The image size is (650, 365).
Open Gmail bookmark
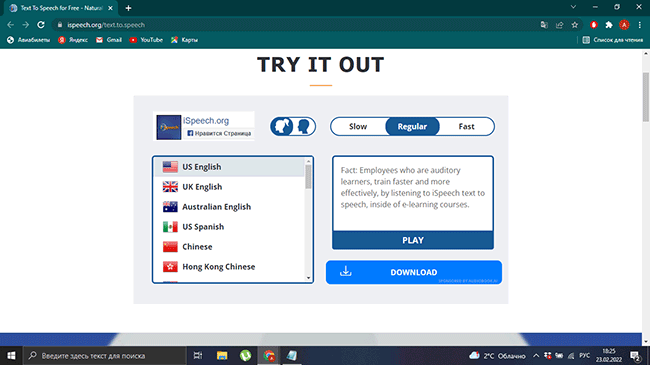click(109, 40)
